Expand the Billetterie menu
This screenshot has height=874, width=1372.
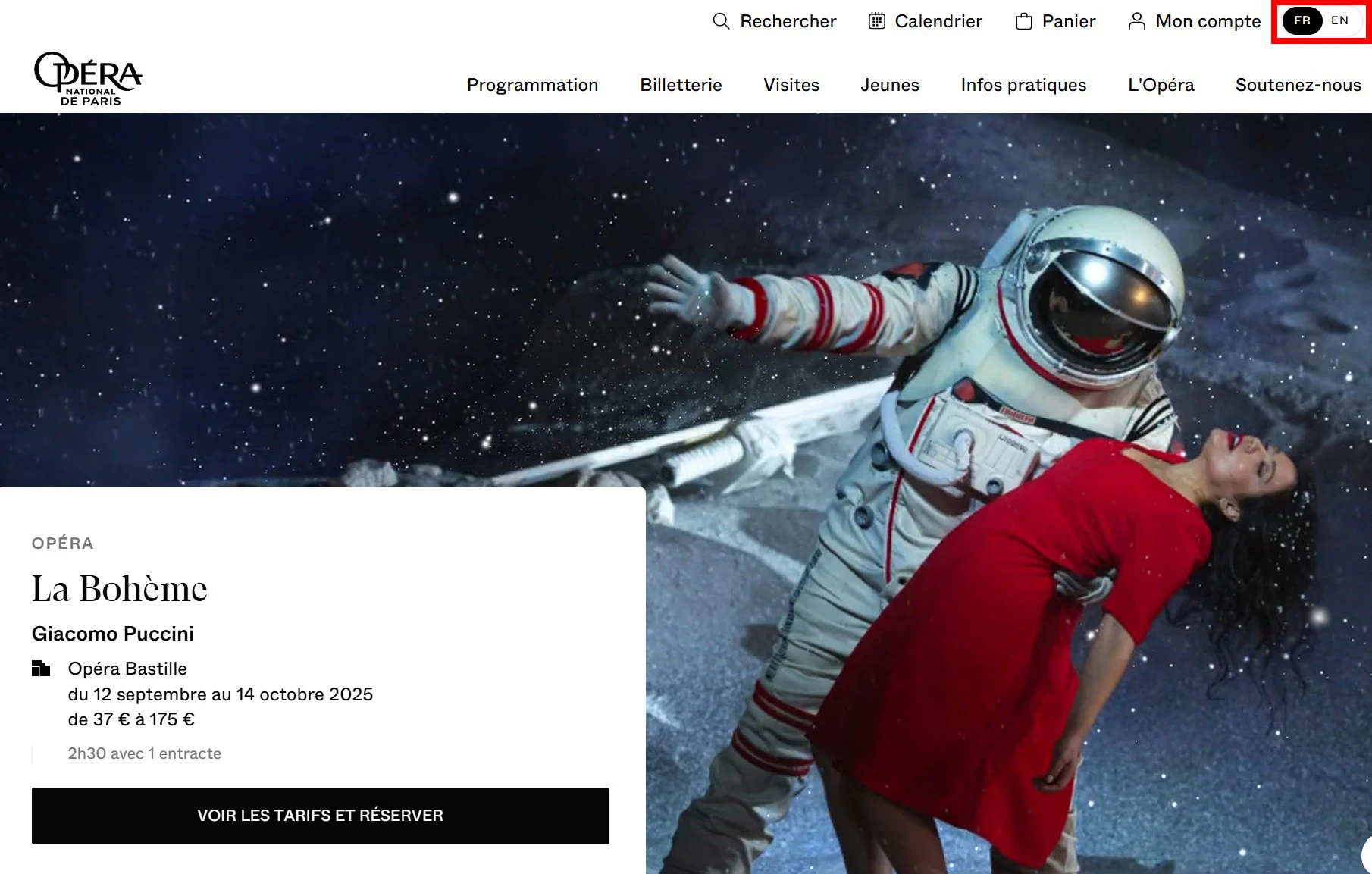coord(681,85)
